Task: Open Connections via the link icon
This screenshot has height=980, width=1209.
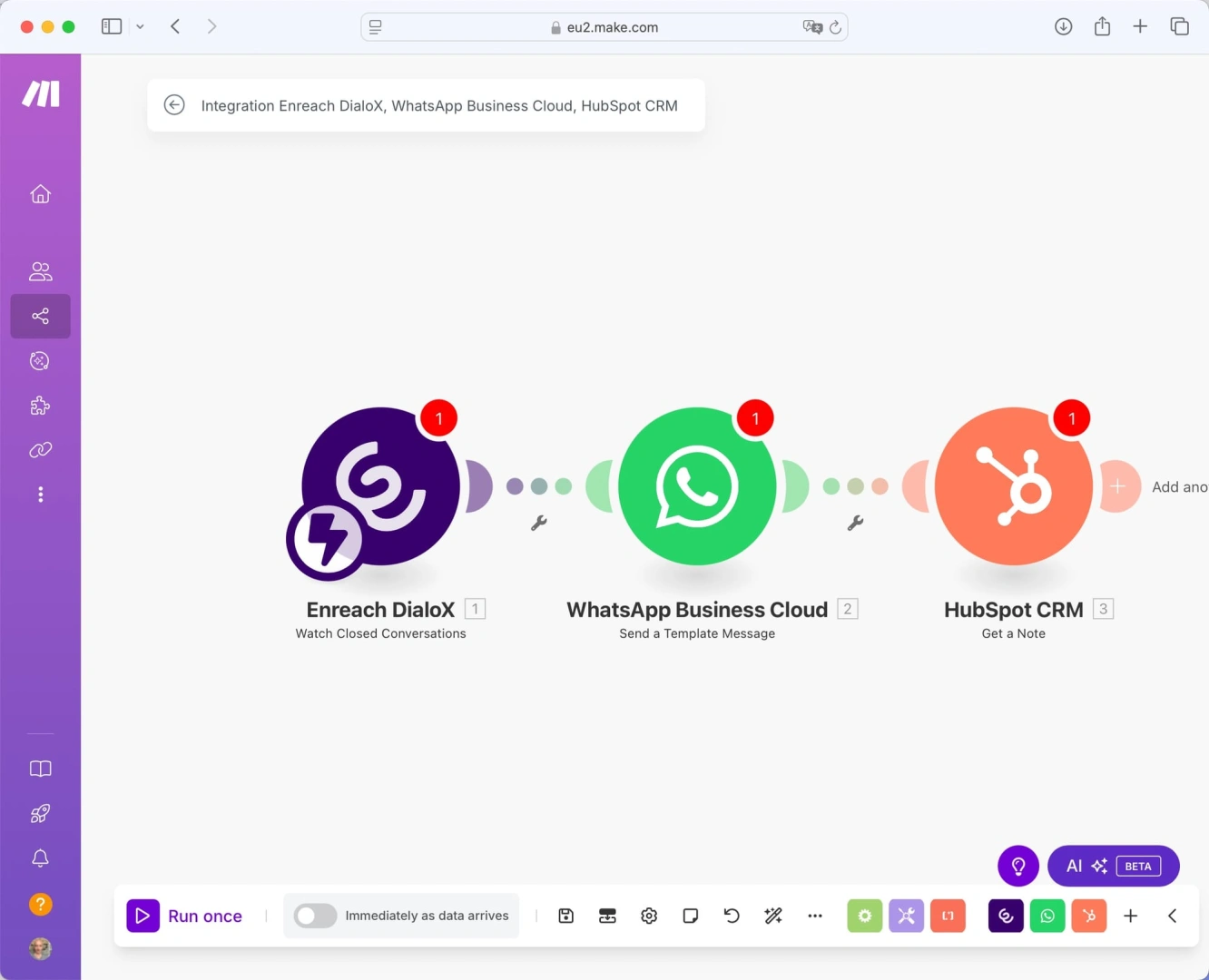Action: point(40,449)
